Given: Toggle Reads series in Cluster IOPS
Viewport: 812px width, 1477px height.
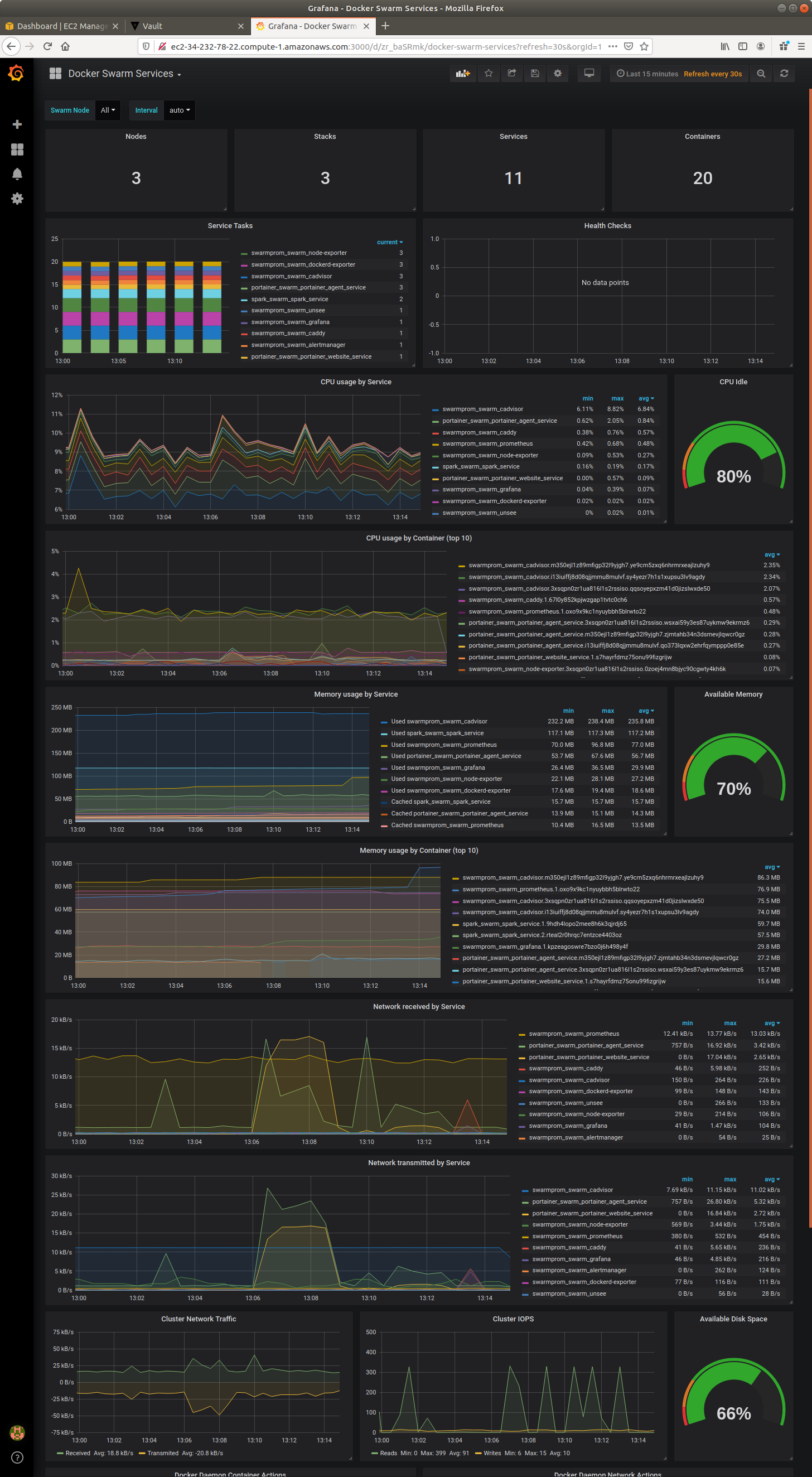Looking at the screenshot, I should [388, 1453].
